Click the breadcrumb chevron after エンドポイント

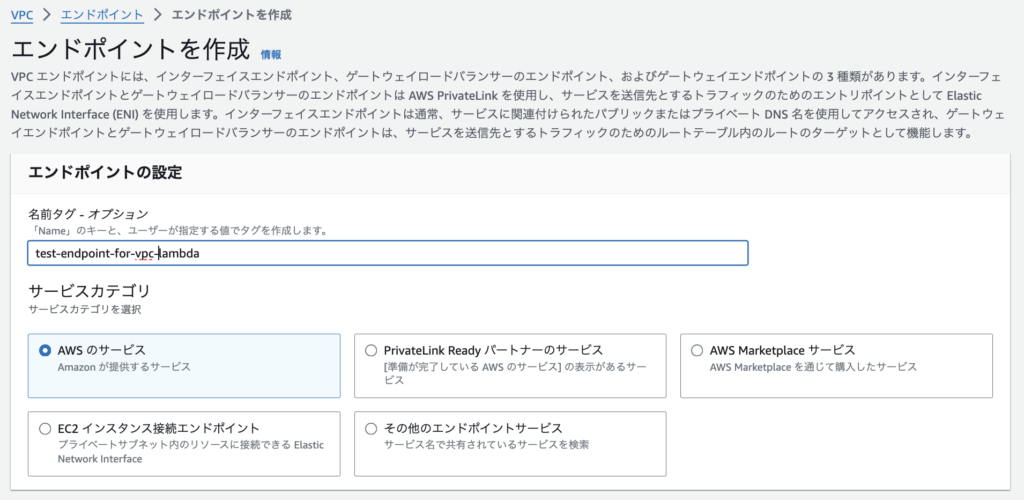158,15
